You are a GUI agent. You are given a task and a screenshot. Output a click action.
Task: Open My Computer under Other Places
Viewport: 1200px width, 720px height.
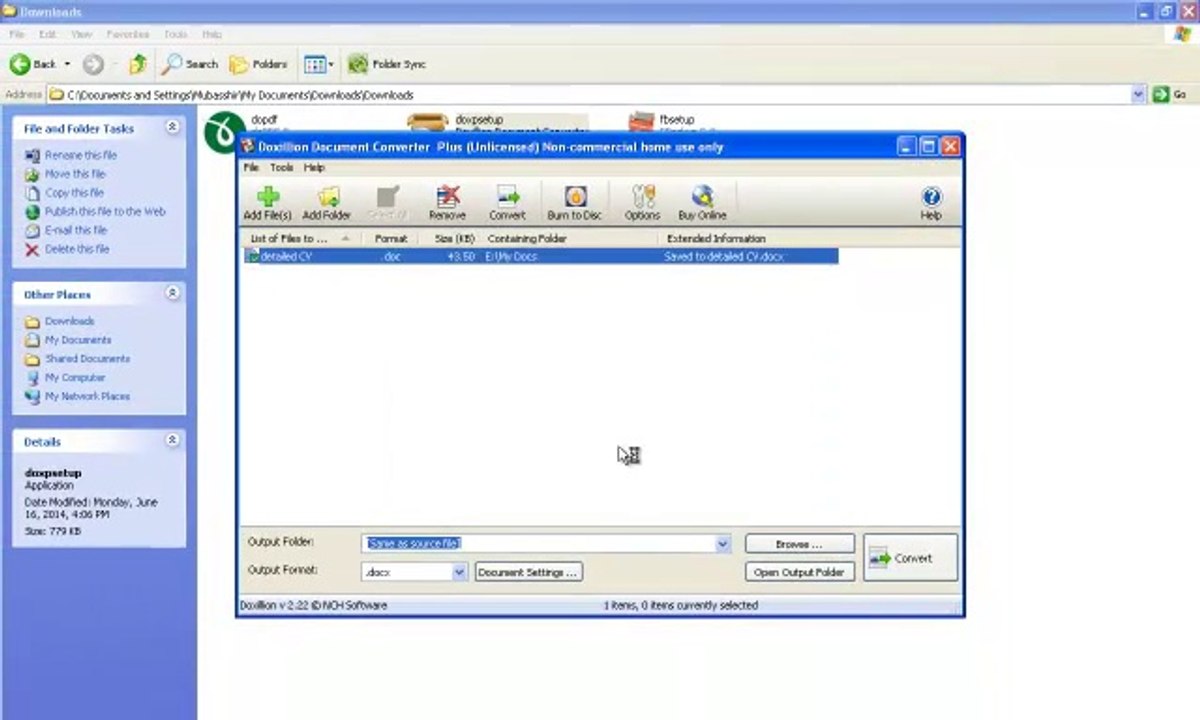point(75,378)
